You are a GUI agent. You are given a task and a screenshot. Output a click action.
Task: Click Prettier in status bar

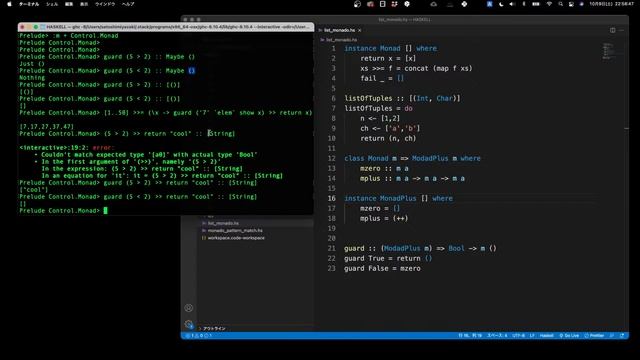(594, 336)
